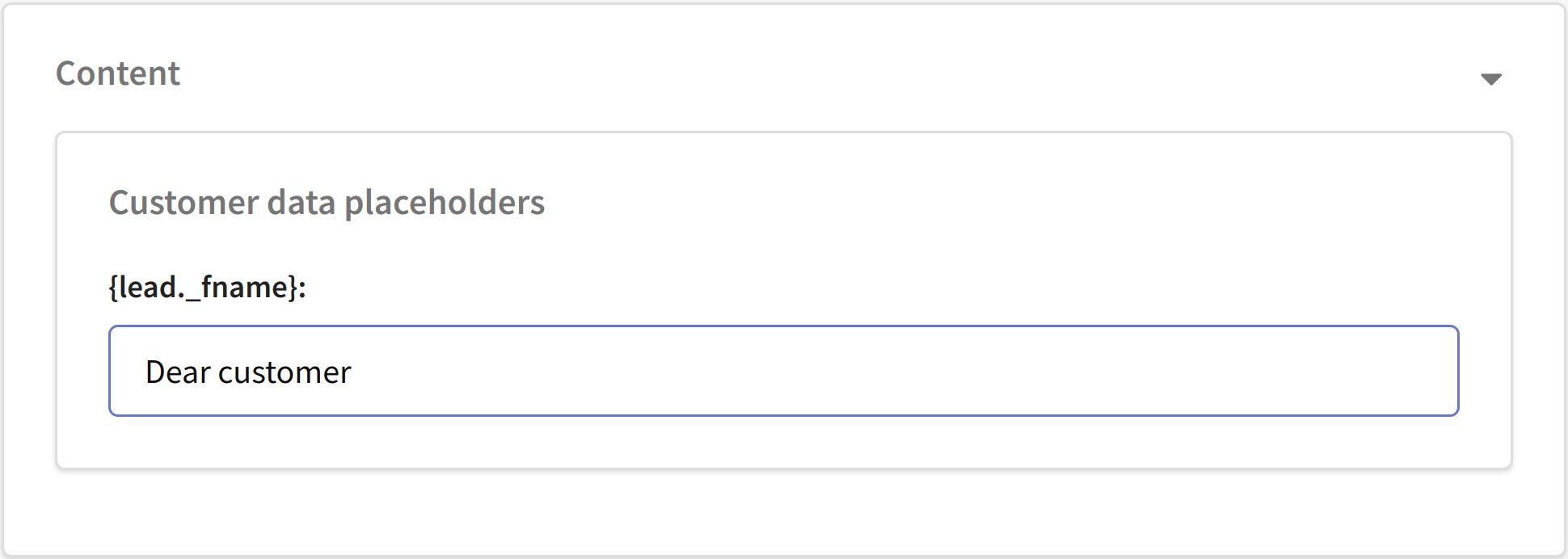This screenshot has height=559, width=1568.
Task: Click the word 'Customer' in the card title
Action: coord(183,203)
